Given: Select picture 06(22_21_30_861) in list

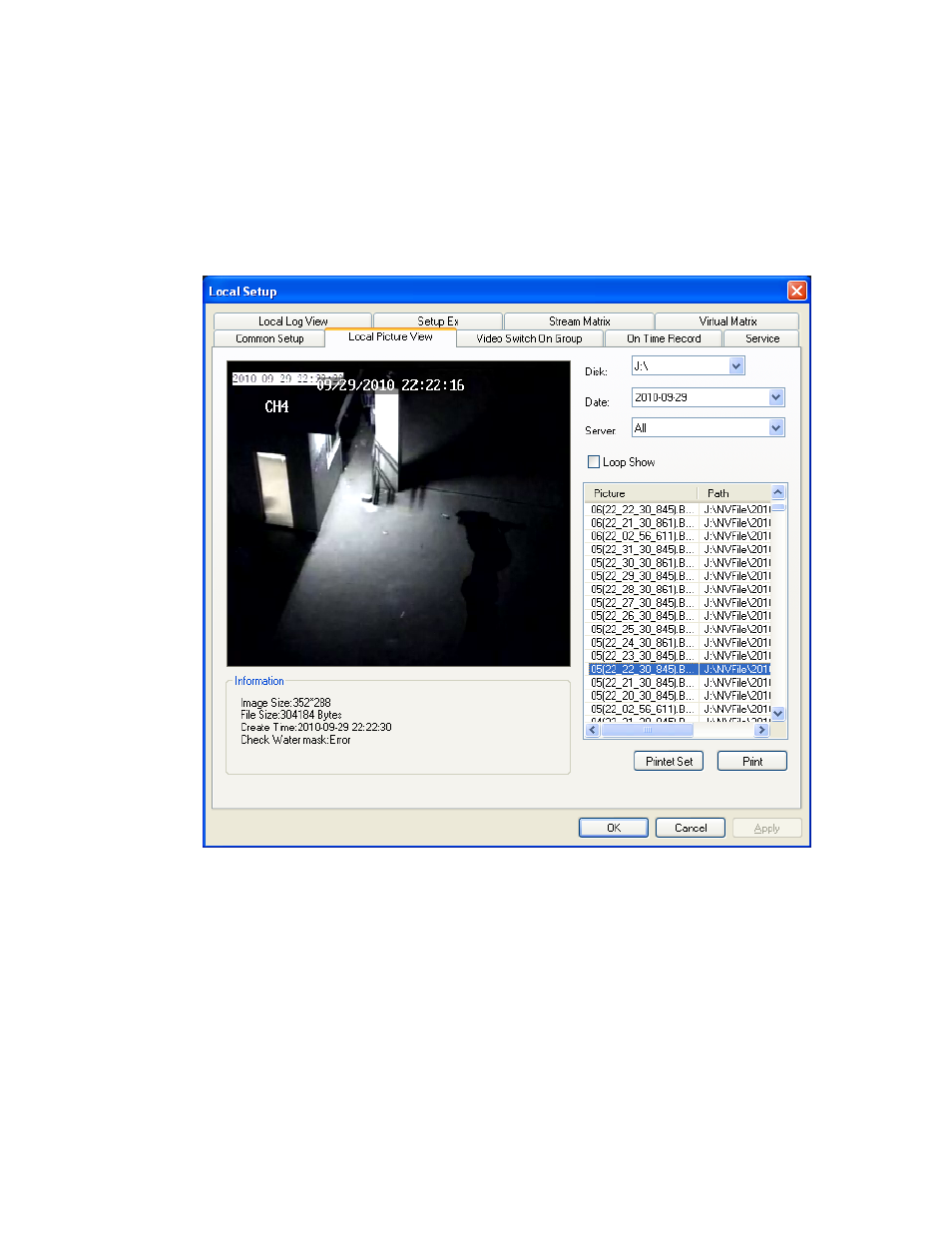Looking at the screenshot, I should (x=679, y=523).
